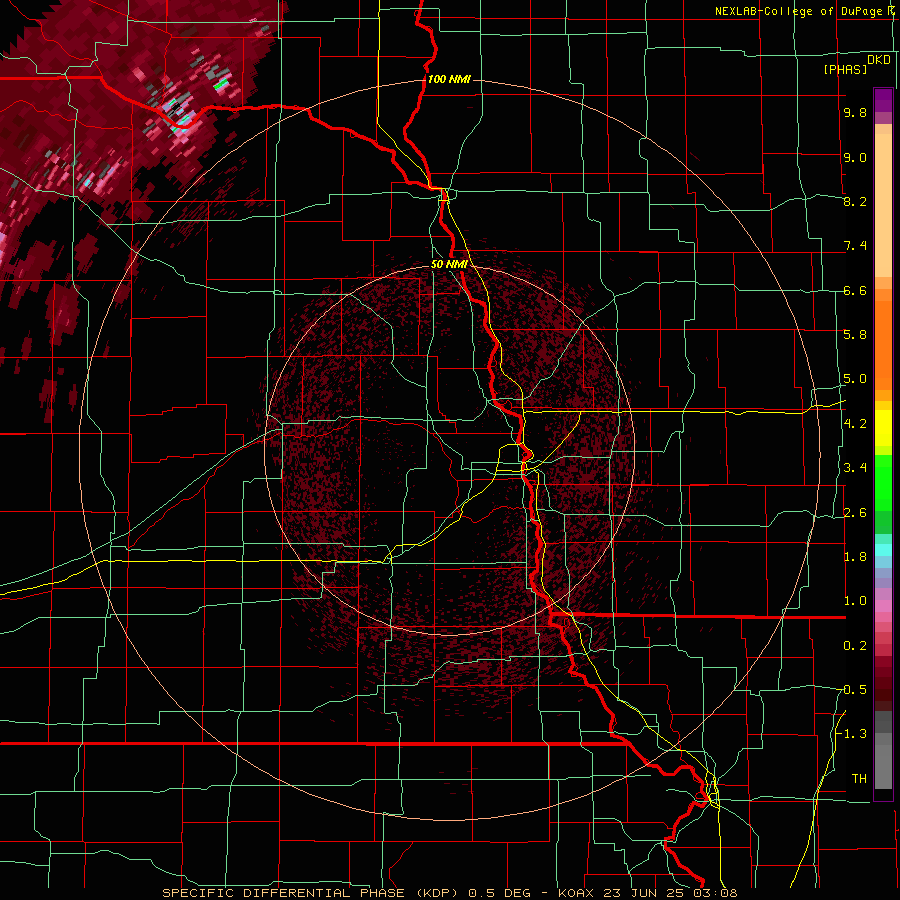Click the 9.8 value on the color scale
The height and width of the screenshot is (900, 900).
855,112
